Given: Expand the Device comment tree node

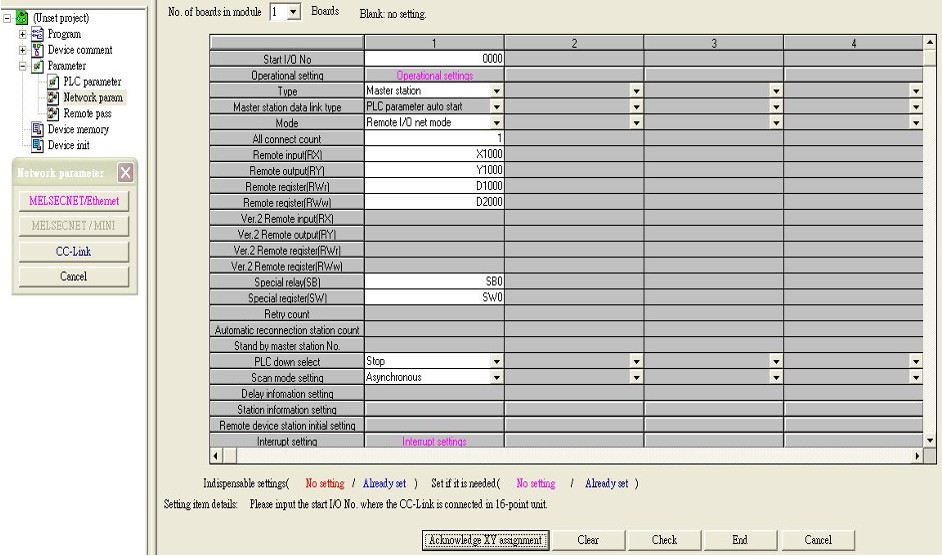Looking at the screenshot, I should tap(23, 50).
